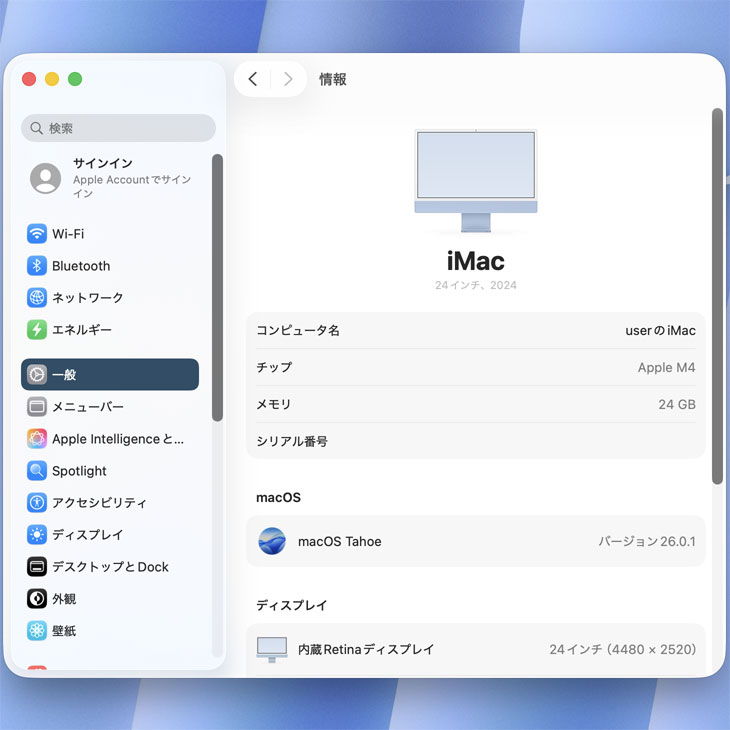Image resolution: width=730 pixels, height=730 pixels.
Task: Select ネットワーク label in sidebar
Action: click(88, 297)
